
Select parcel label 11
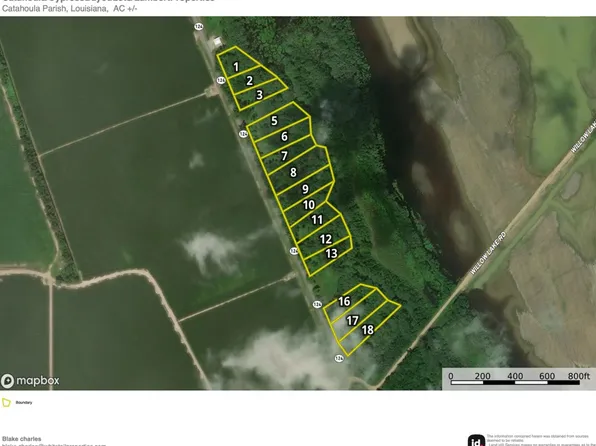(317, 220)
